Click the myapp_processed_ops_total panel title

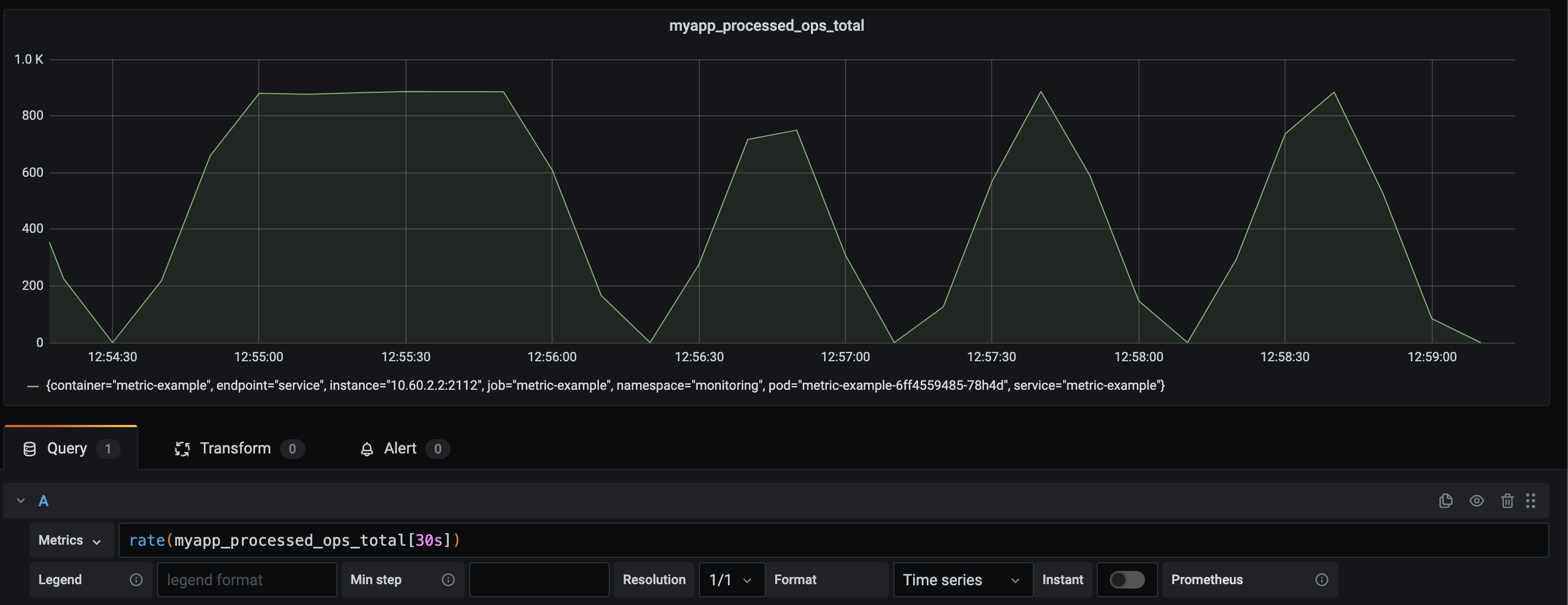click(766, 26)
